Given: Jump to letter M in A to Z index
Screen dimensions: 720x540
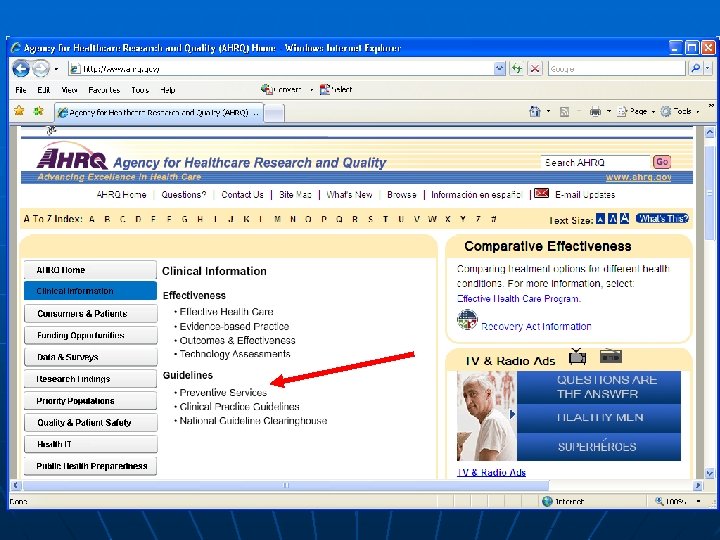Looking at the screenshot, I should pyautogui.click(x=277, y=219).
